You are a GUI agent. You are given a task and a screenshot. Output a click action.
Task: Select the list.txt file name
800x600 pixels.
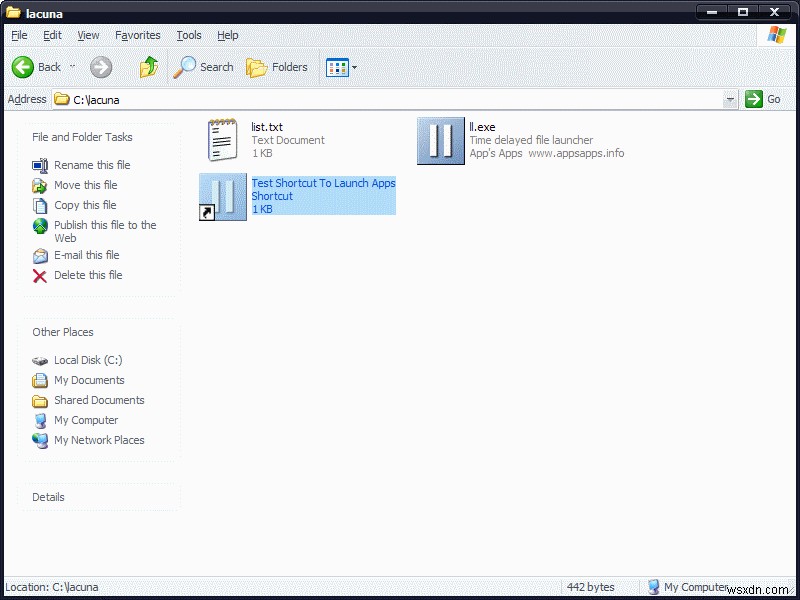[267, 127]
